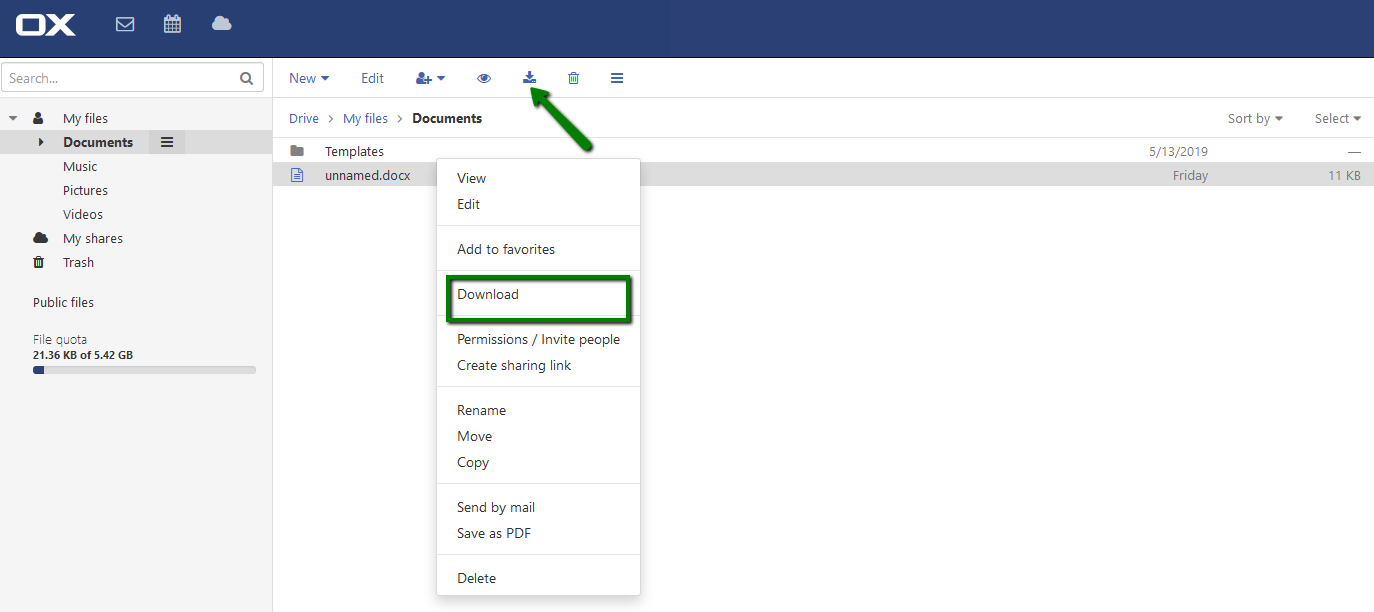Open Documents folder actions menu icon
The height and width of the screenshot is (612, 1374).
(x=167, y=142)
